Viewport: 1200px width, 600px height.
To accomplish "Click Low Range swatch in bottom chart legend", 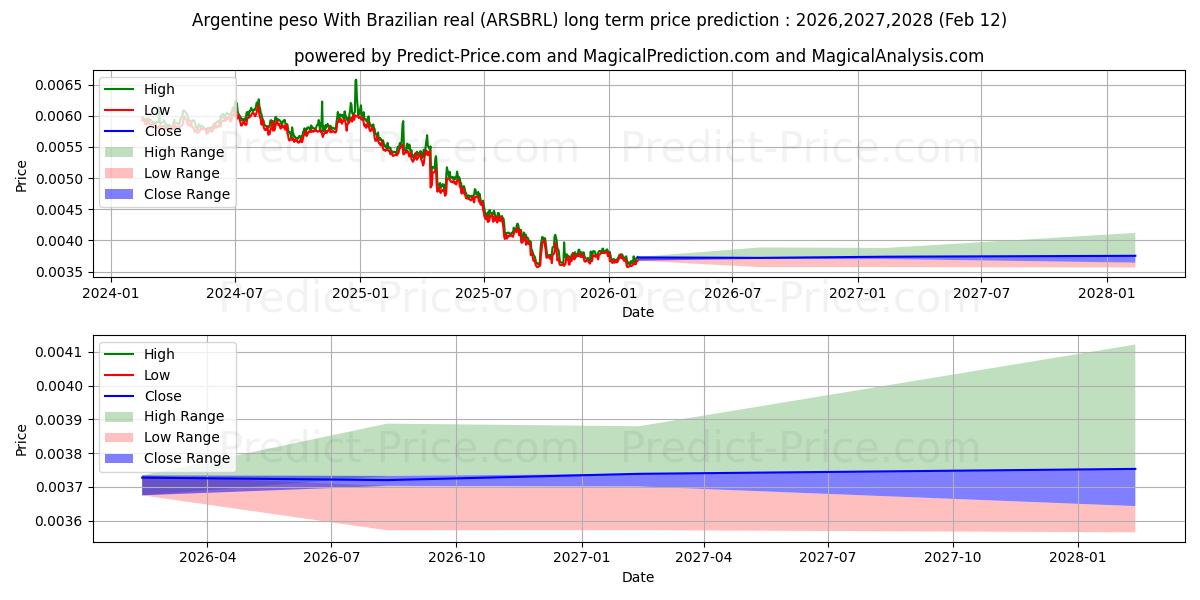I will [120, 437].
